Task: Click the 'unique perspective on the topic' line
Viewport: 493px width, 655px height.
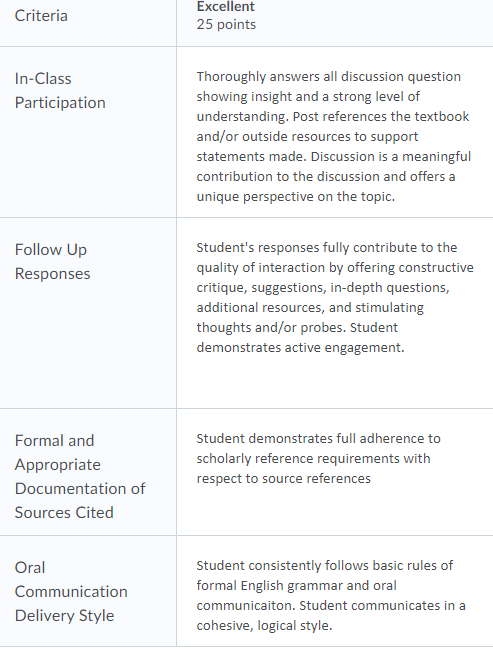Action: [296, 196]
